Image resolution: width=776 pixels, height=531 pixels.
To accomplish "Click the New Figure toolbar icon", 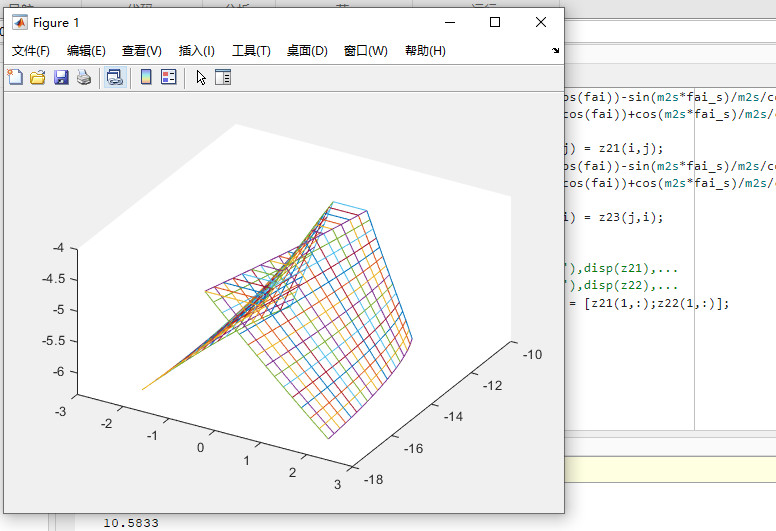I will [x=15, y=77].
